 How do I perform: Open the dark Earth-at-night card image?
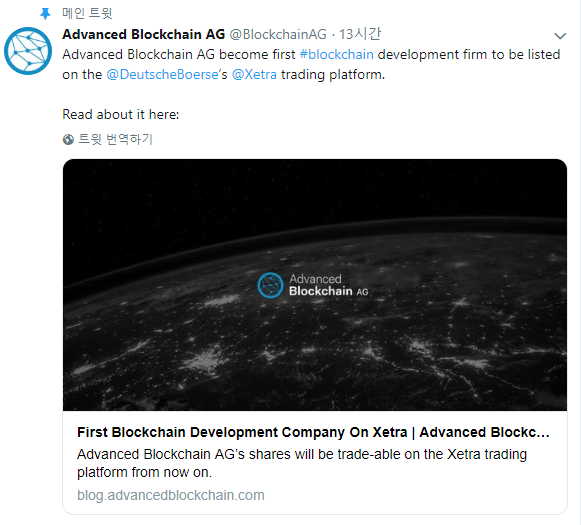315,285
